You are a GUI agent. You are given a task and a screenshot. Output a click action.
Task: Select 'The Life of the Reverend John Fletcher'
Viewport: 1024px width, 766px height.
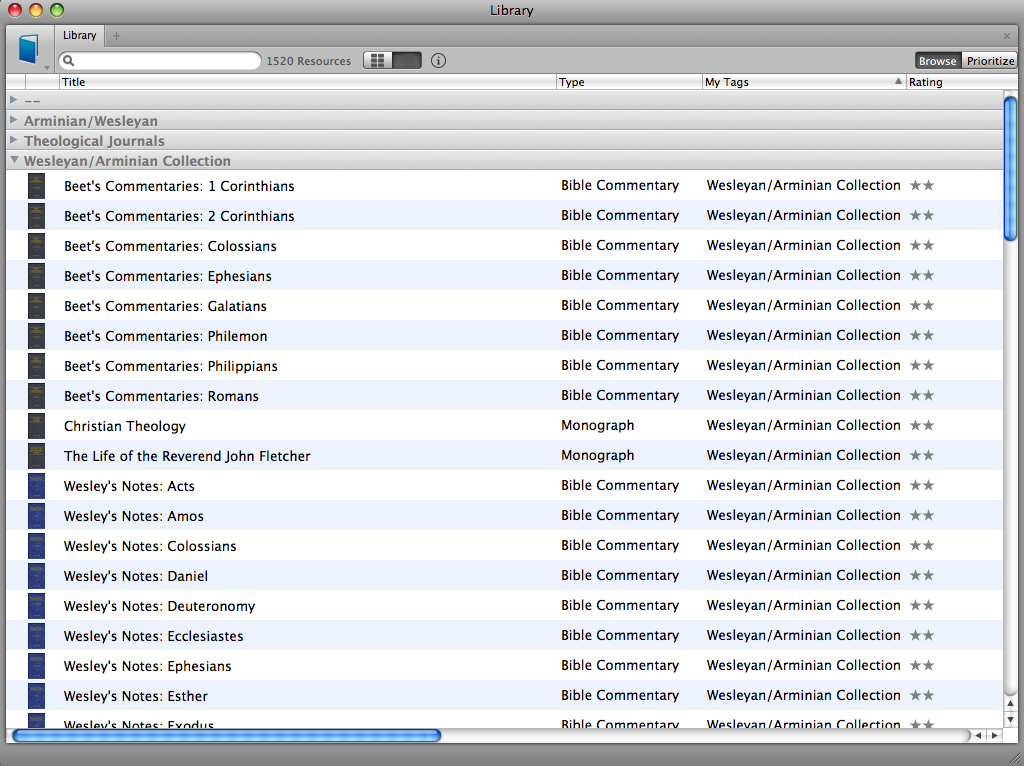(187, 456)
